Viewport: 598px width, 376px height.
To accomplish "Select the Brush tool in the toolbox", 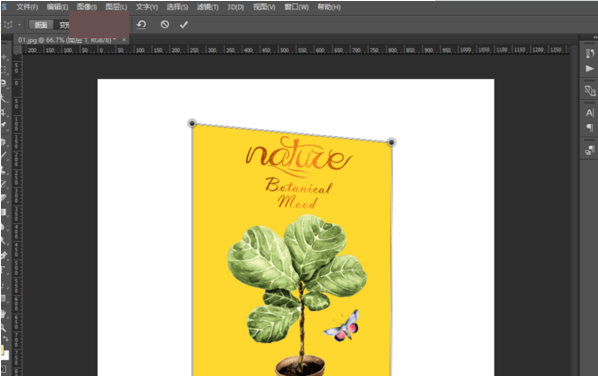I will pyautogui.click(x=4, y=155).
